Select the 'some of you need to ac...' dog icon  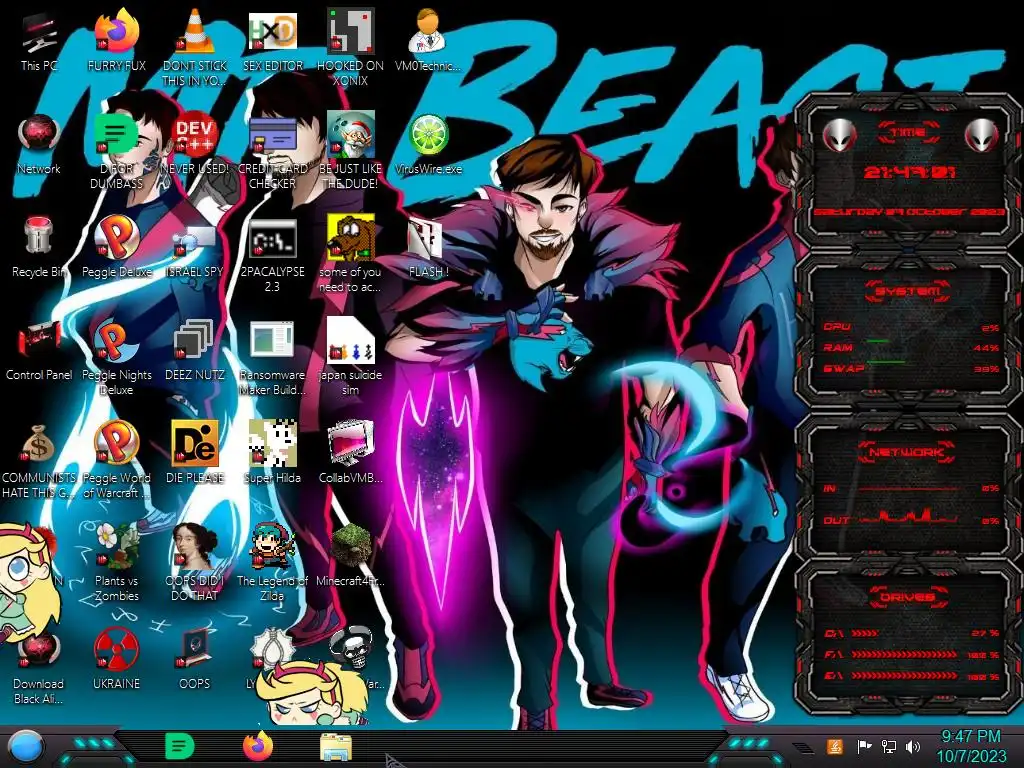point(351,255)
